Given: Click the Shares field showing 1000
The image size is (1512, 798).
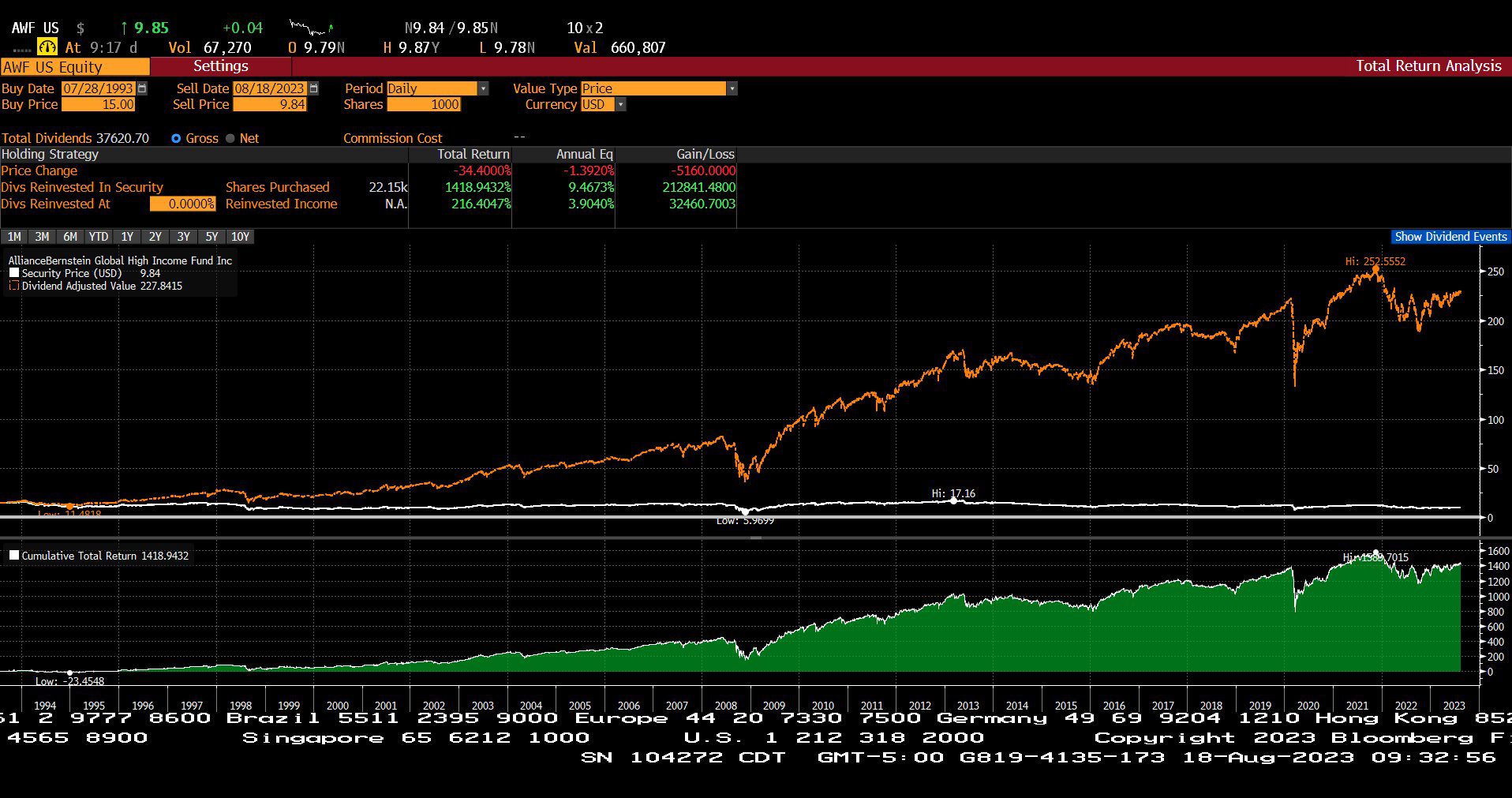Looking at the screenshot, I should pos(424,104).
